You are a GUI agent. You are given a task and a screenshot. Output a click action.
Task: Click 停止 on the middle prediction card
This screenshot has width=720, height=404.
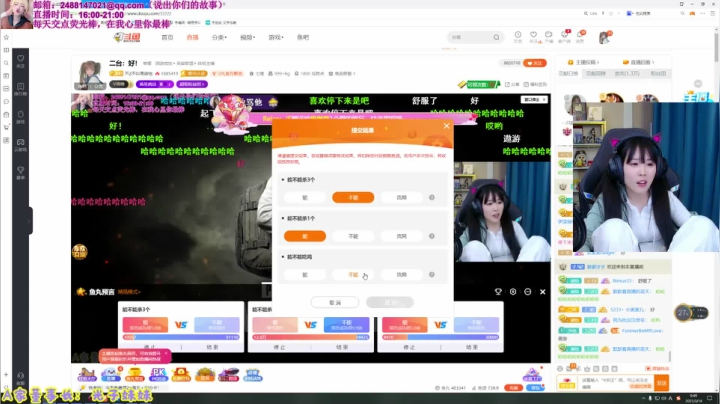pos(279,348)
